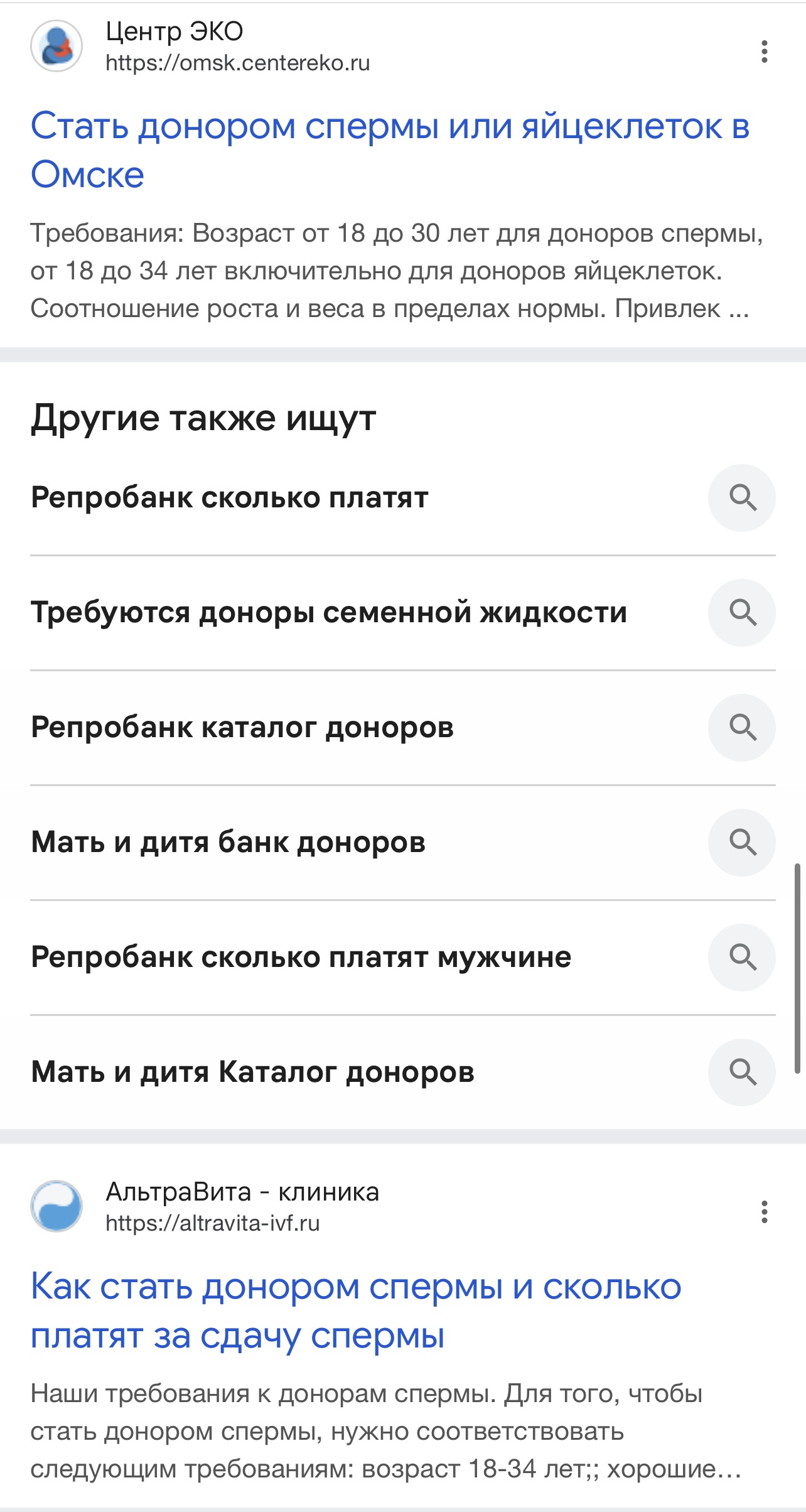Tap search icon beside 'Мать и дитя Каталог доноров'
The image size is (806, 1512).
742,1072
